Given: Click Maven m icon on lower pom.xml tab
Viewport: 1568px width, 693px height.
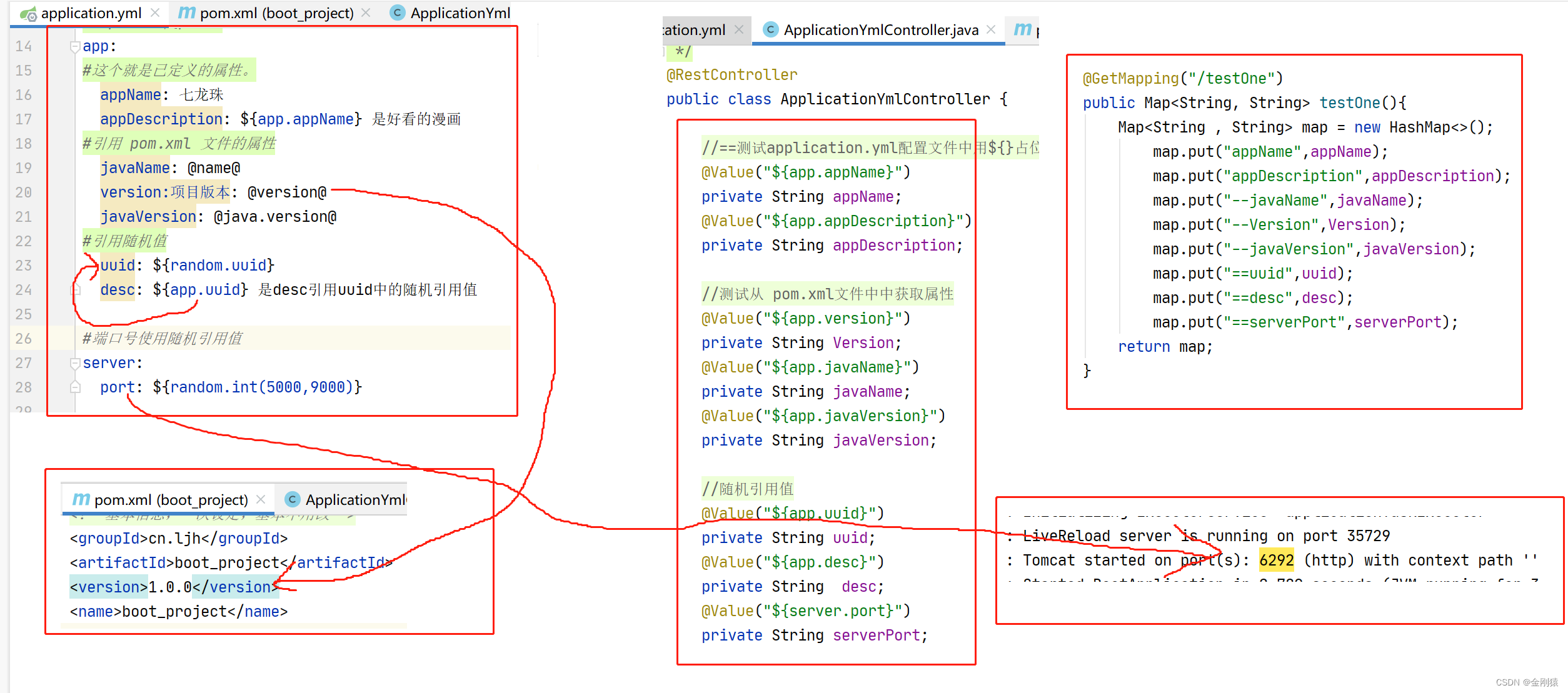Looking at the screenshot, I should 81,499.
